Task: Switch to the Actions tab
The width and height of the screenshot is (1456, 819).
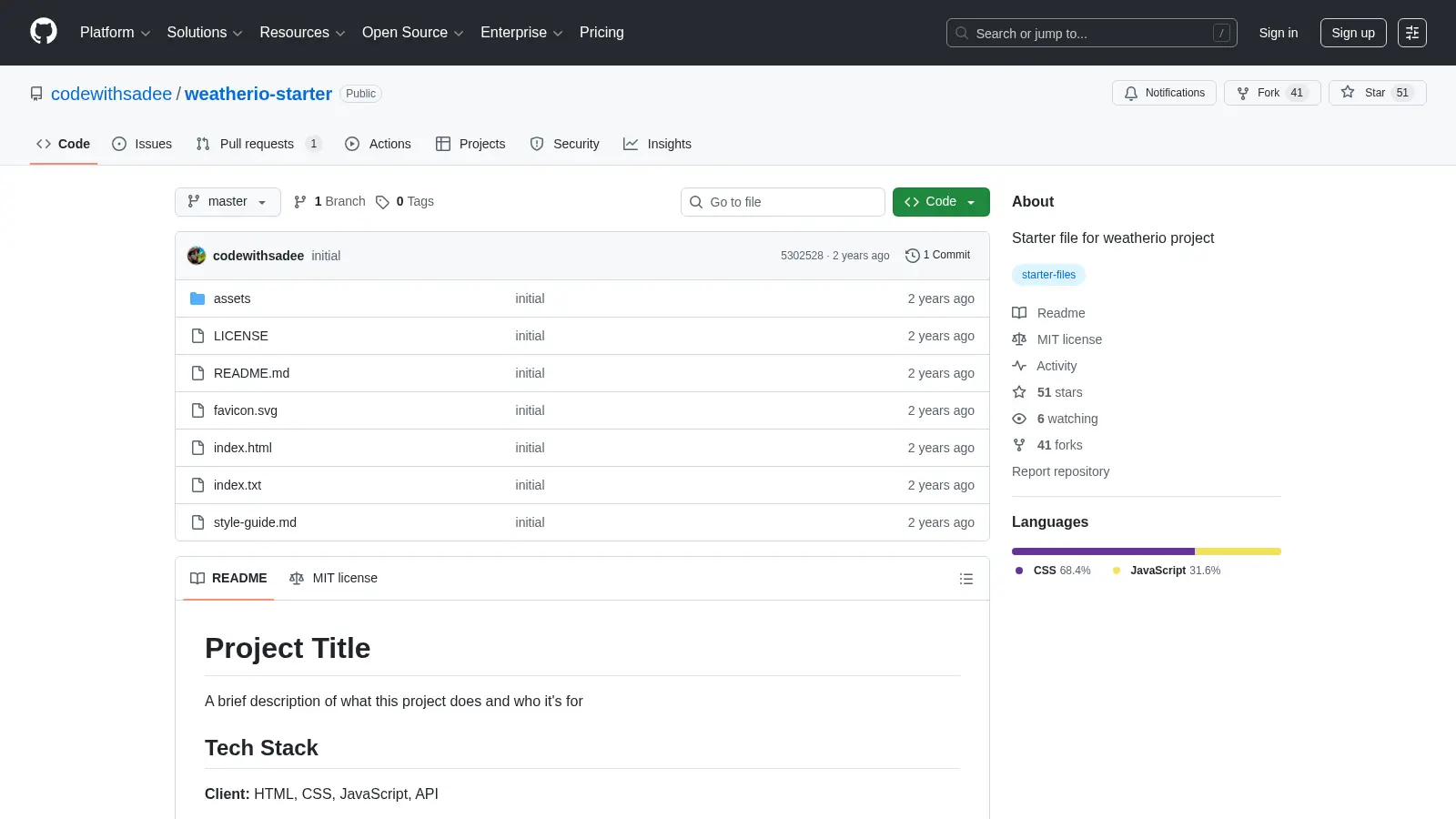Action: pyautogui.click(x=378, y=144)
